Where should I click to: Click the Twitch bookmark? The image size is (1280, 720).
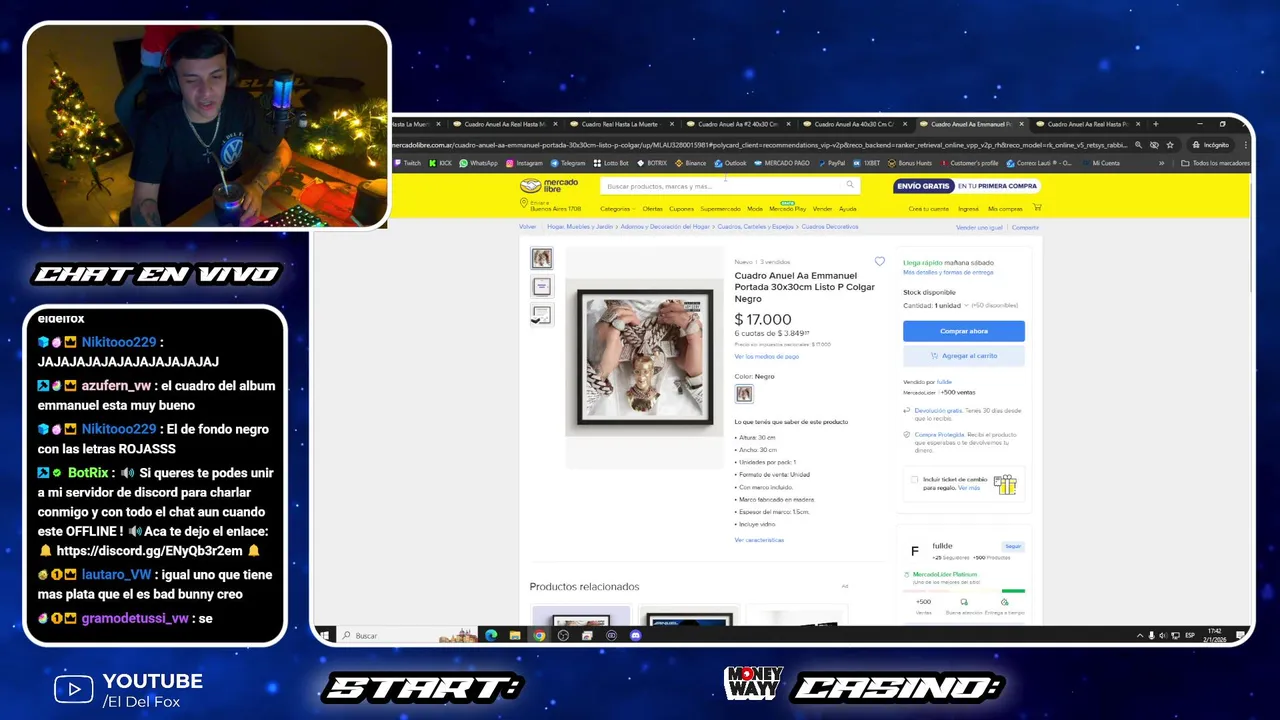pos(408,163)
